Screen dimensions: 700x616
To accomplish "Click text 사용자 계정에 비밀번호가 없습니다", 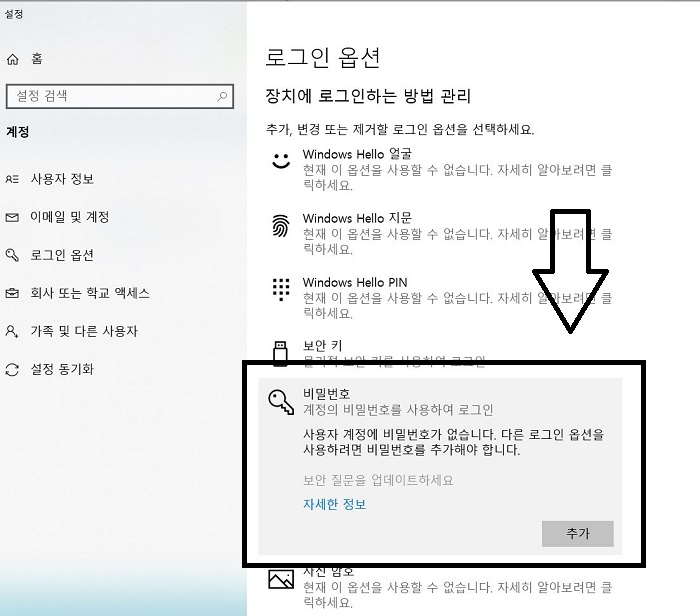I will [x=400, y=434].
